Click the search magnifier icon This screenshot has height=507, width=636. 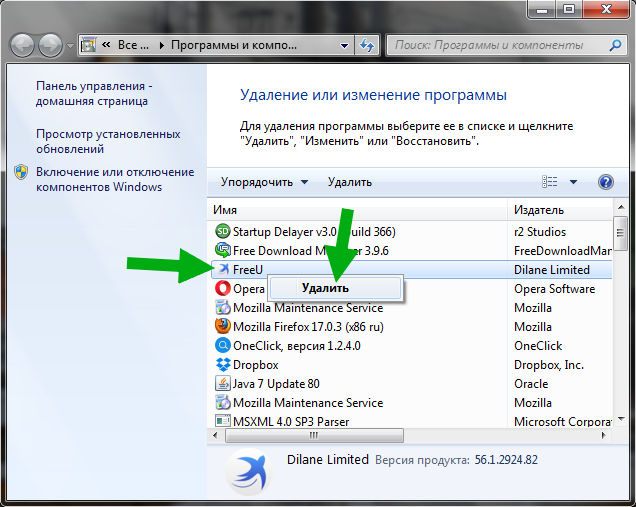pos(615,45)
